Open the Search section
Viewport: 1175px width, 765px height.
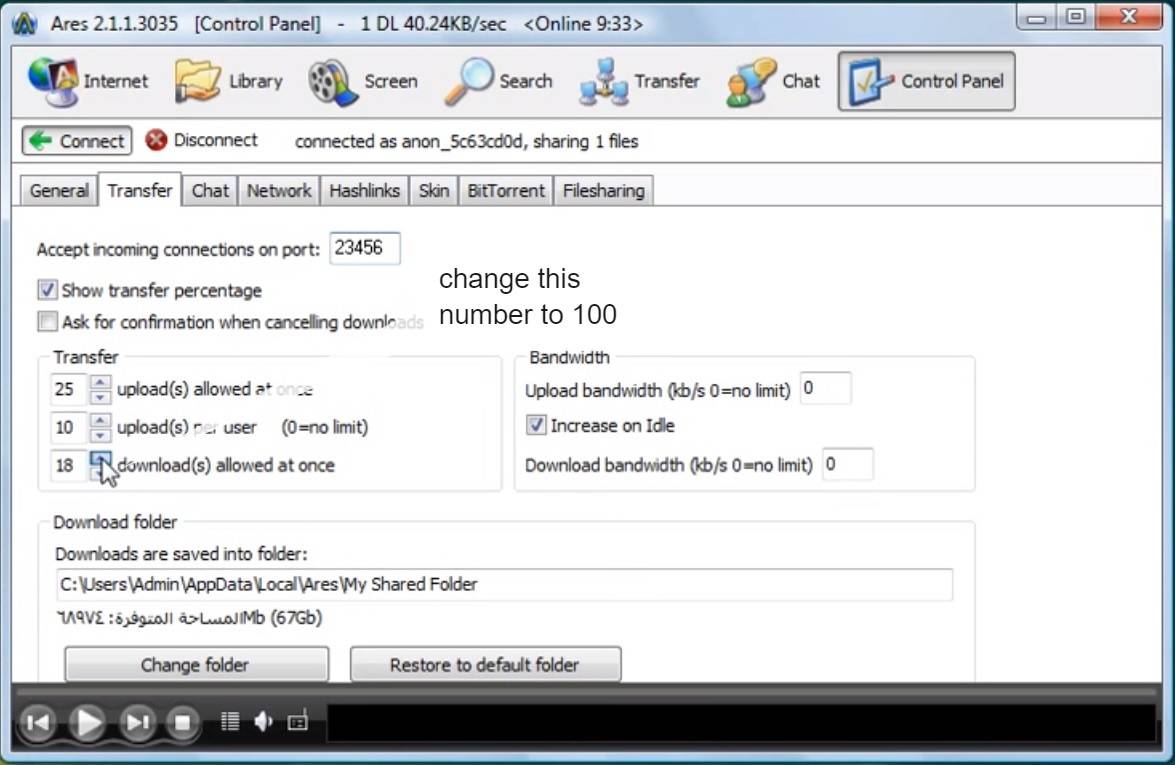click(498, 81)
